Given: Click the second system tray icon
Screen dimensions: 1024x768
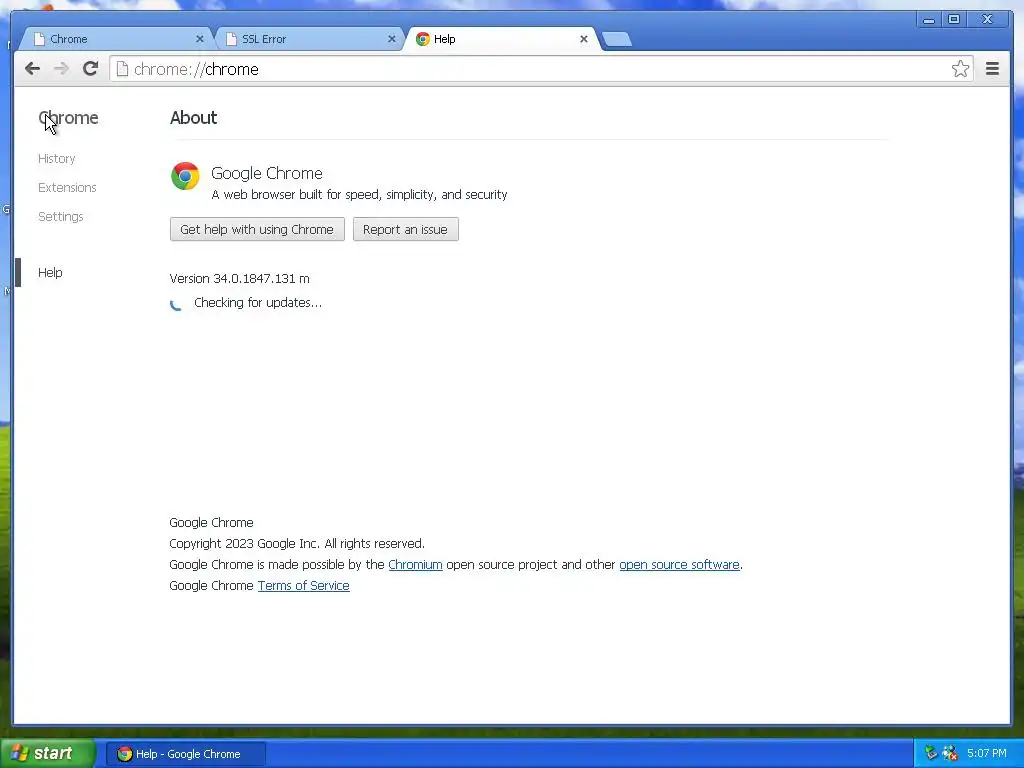Looking at the screenshot, I should [x=950, y=753].
